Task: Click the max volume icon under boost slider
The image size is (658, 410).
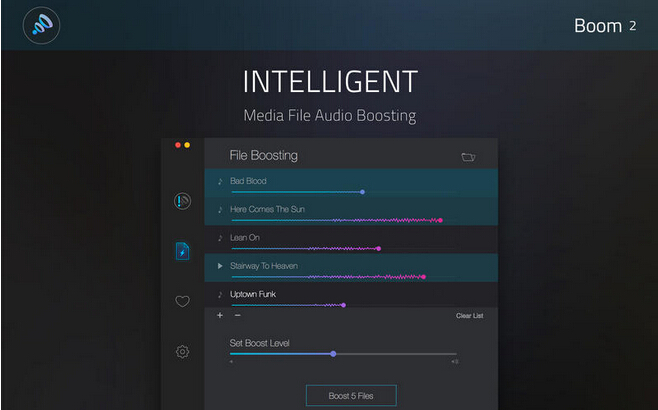Action: [454, 362]
